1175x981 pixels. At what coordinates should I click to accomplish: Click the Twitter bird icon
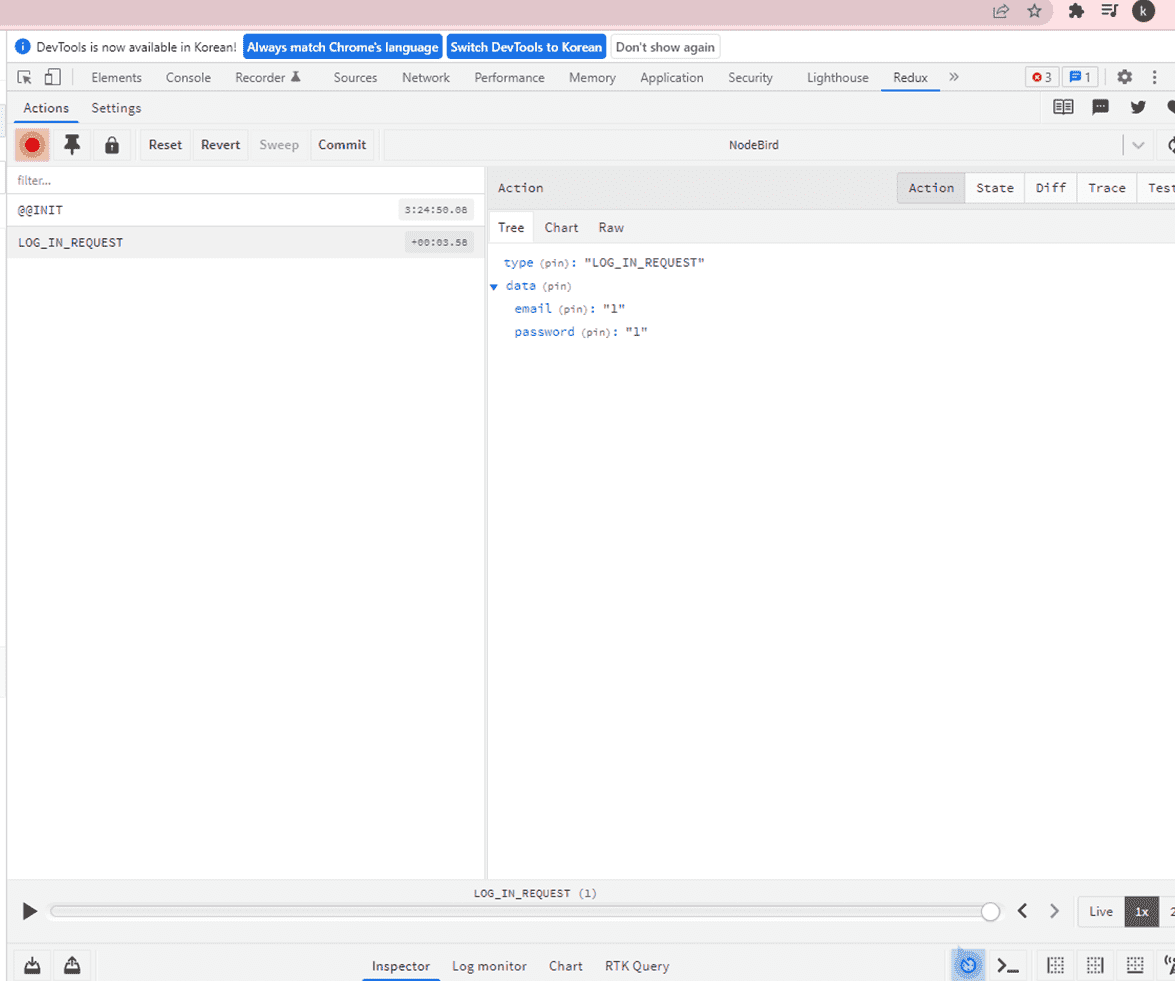(1138, 107)
